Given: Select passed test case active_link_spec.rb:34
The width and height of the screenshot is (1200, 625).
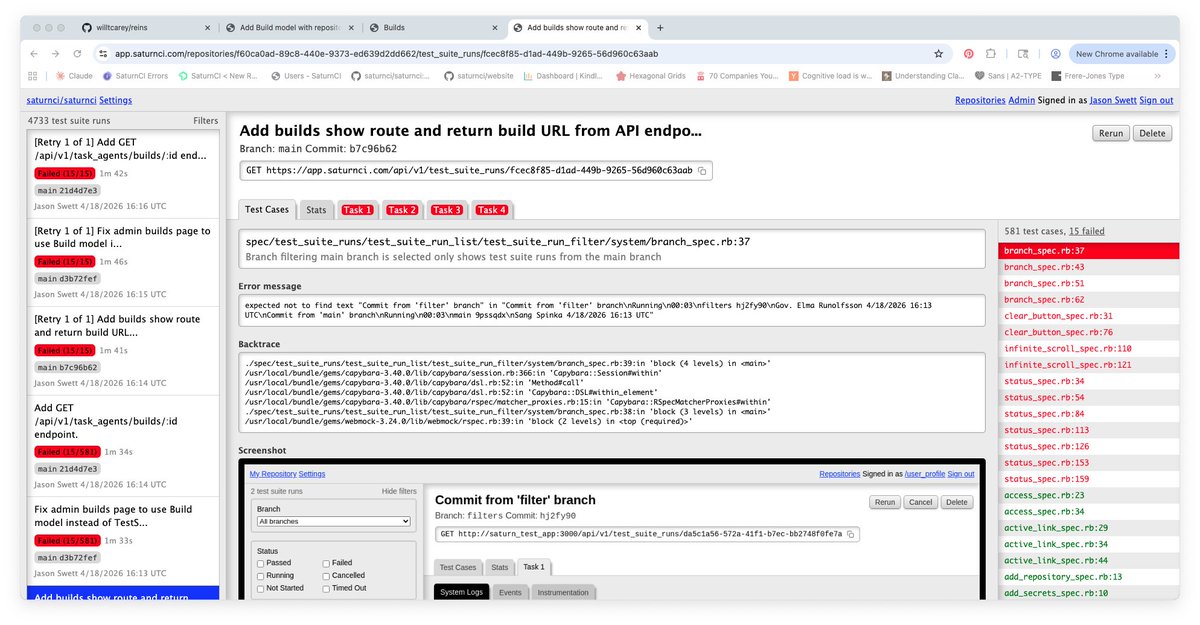Looking at the screenshot, I should (1088, 544).
